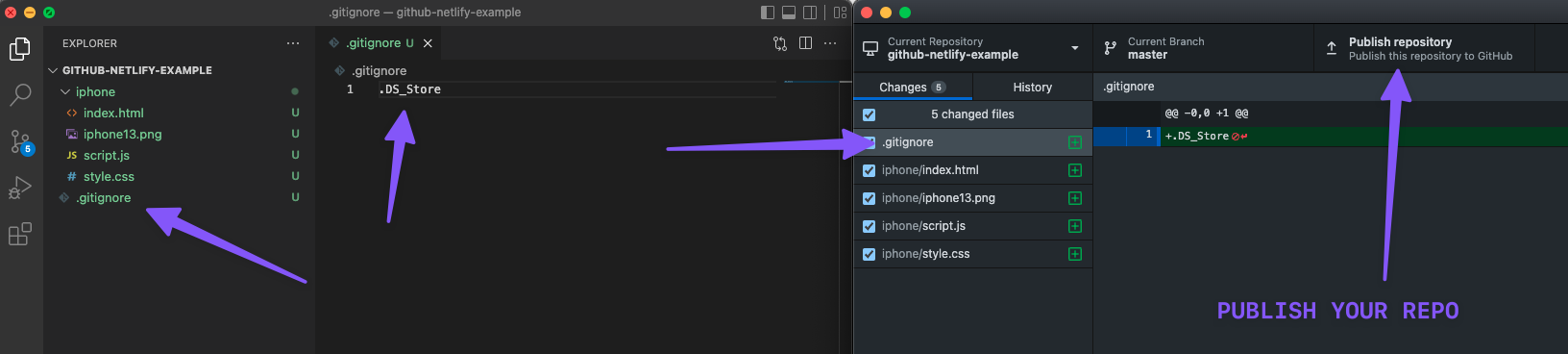Open the Run and Debug view
Viewport: 1568px width, 354px height.
pyautogui.click(x=20, y=188)
